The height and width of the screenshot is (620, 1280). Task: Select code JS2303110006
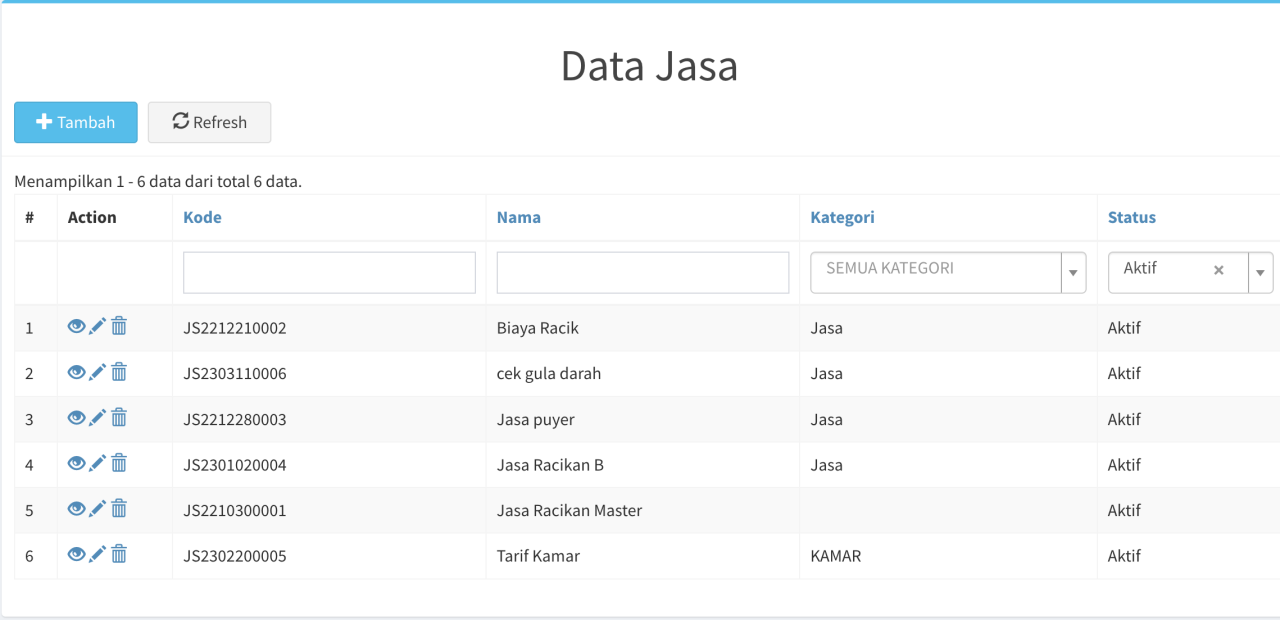[235, 374]
